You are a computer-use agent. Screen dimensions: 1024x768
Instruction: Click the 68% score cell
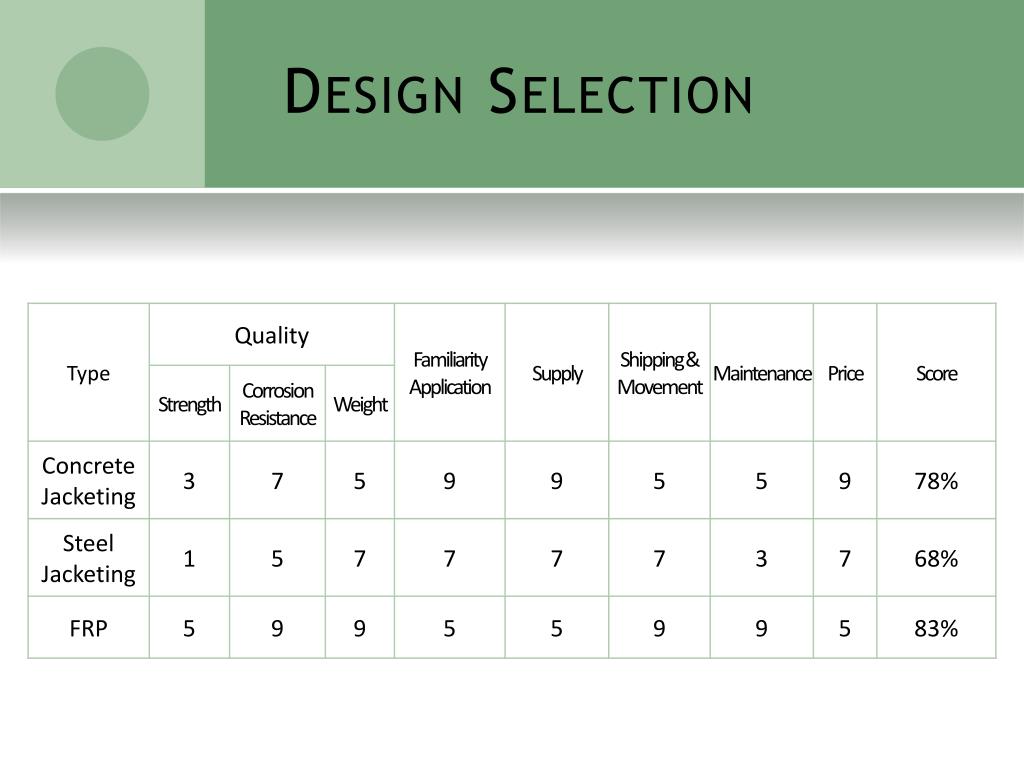click(936, 558)
